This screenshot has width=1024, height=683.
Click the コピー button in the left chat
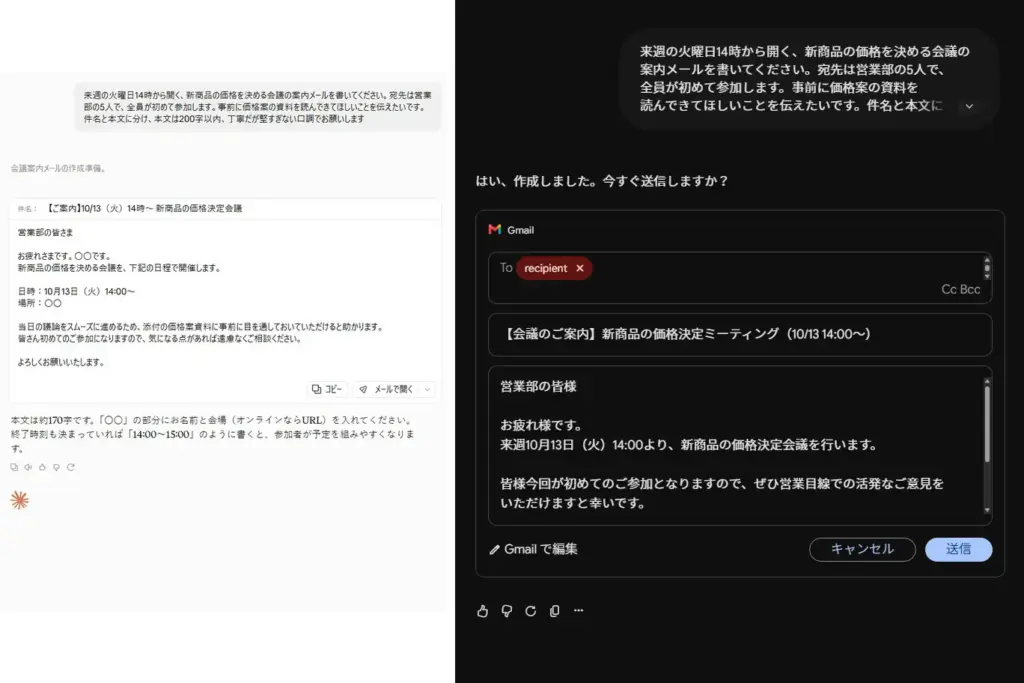point(327,389)
